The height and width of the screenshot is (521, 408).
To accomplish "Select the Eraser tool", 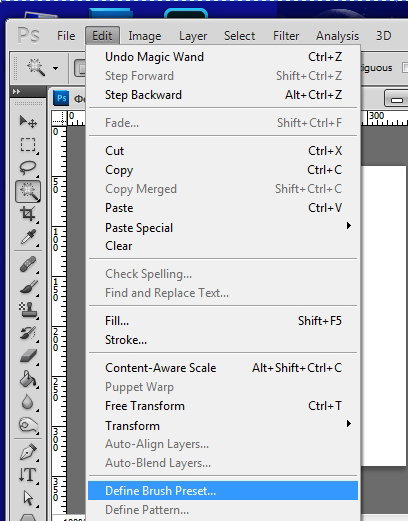I will pyautogui.click(x=28, y=356).
